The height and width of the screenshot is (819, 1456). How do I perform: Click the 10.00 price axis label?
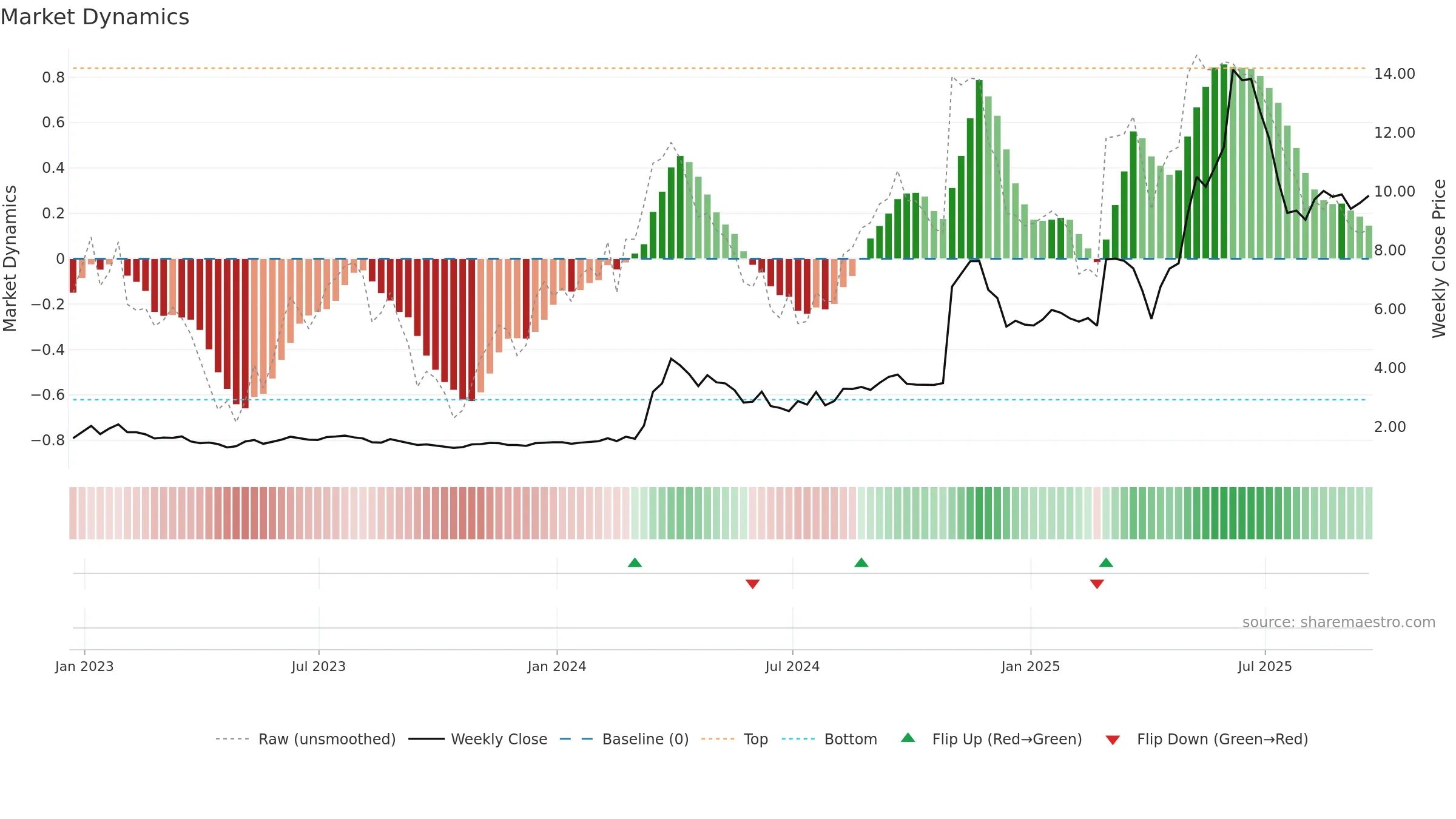(1395, 192)
